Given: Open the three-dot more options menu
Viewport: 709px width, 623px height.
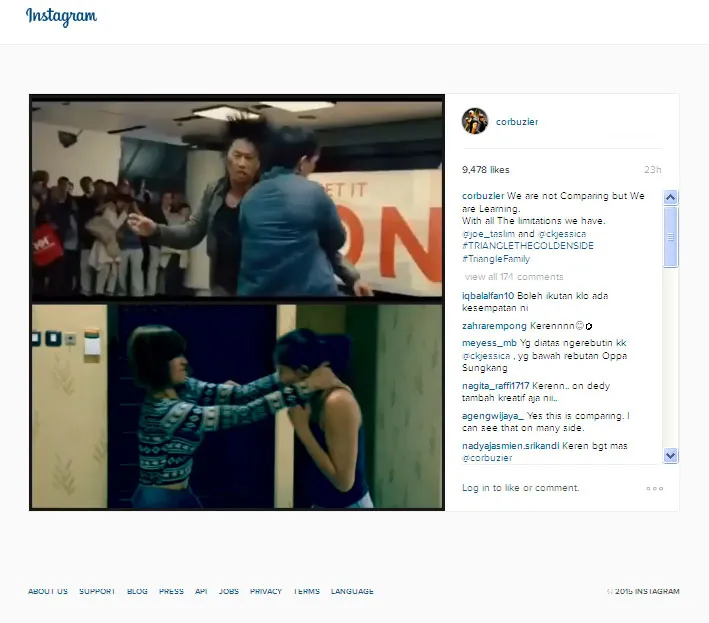Looking at the screenshot, I should pos(654,488).
